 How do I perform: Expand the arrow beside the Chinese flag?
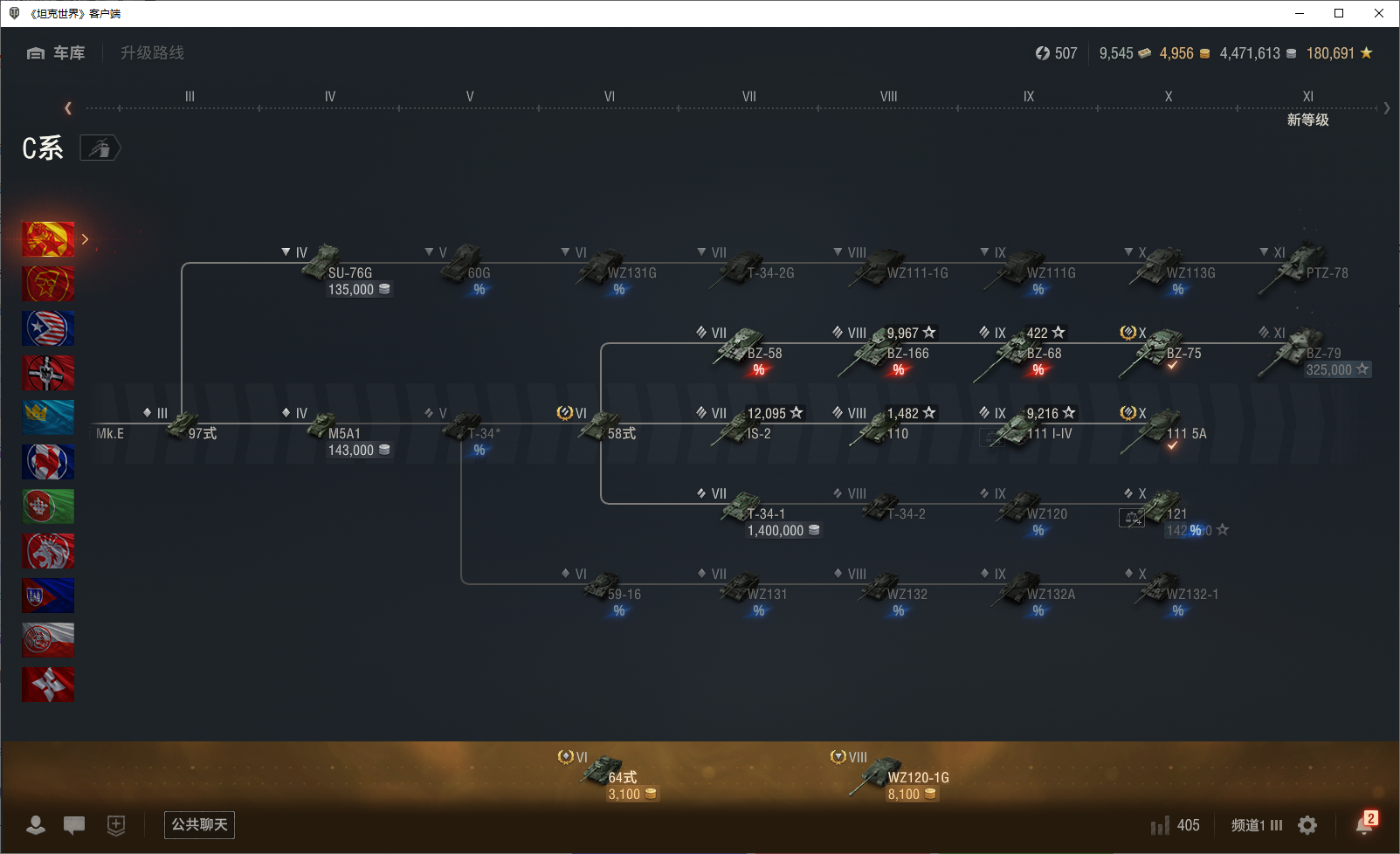pyautogui.click(x=85, y=239)
